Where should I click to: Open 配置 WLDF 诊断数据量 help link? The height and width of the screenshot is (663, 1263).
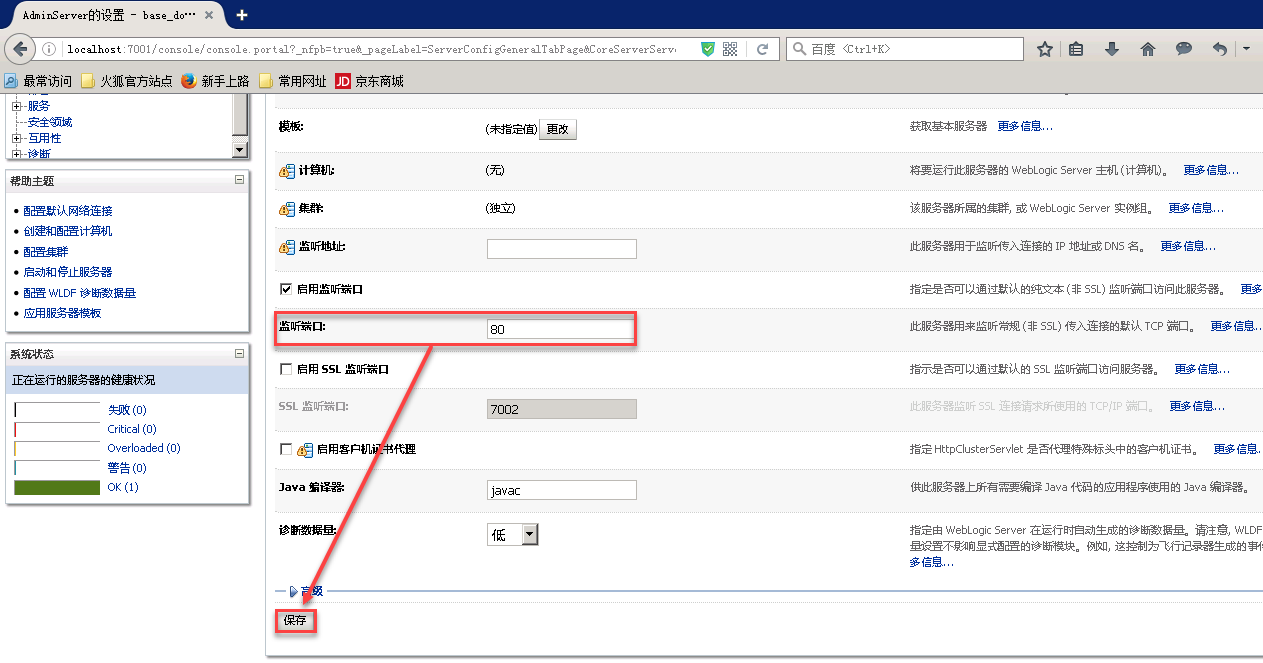[x=80, y=293]
